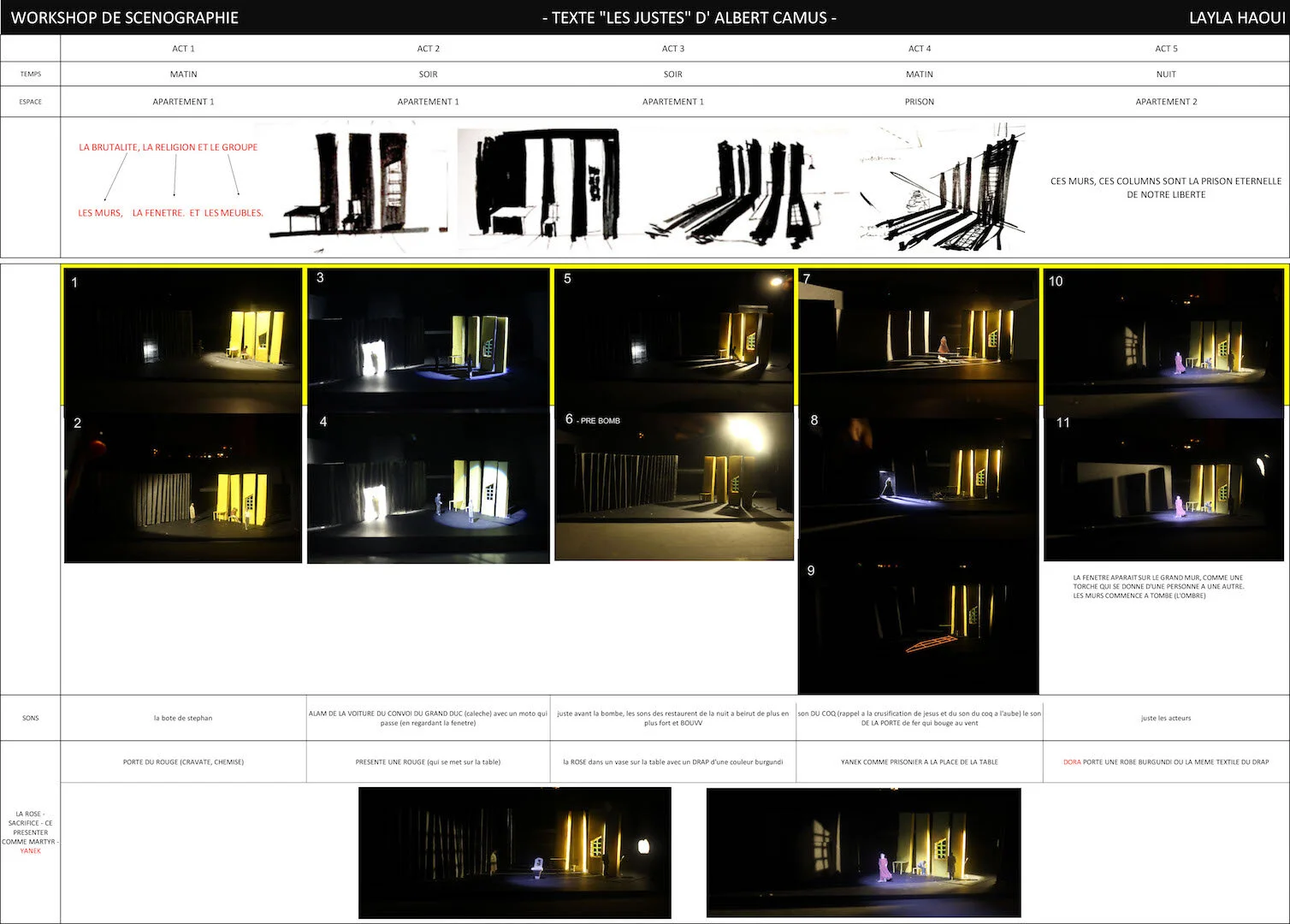Open model photo number 1
This screenshot has width=1290, height=924.
(x=183, y=339)
